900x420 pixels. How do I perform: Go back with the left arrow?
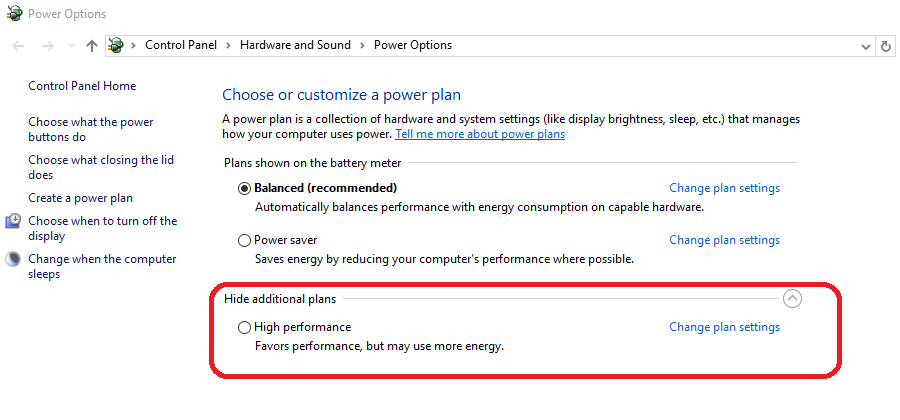pyautogui.click(x=18, y=46)
